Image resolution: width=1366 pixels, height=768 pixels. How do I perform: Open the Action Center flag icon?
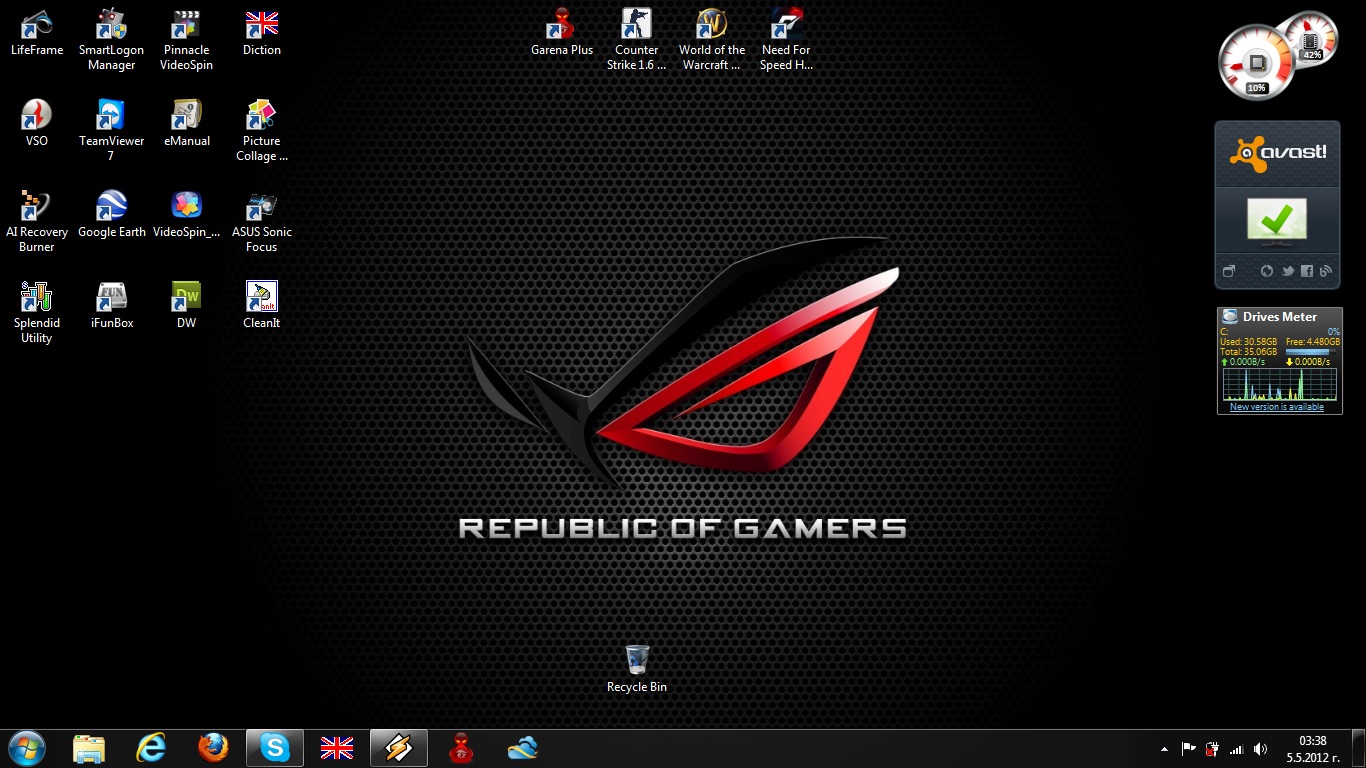point(1189,749)
